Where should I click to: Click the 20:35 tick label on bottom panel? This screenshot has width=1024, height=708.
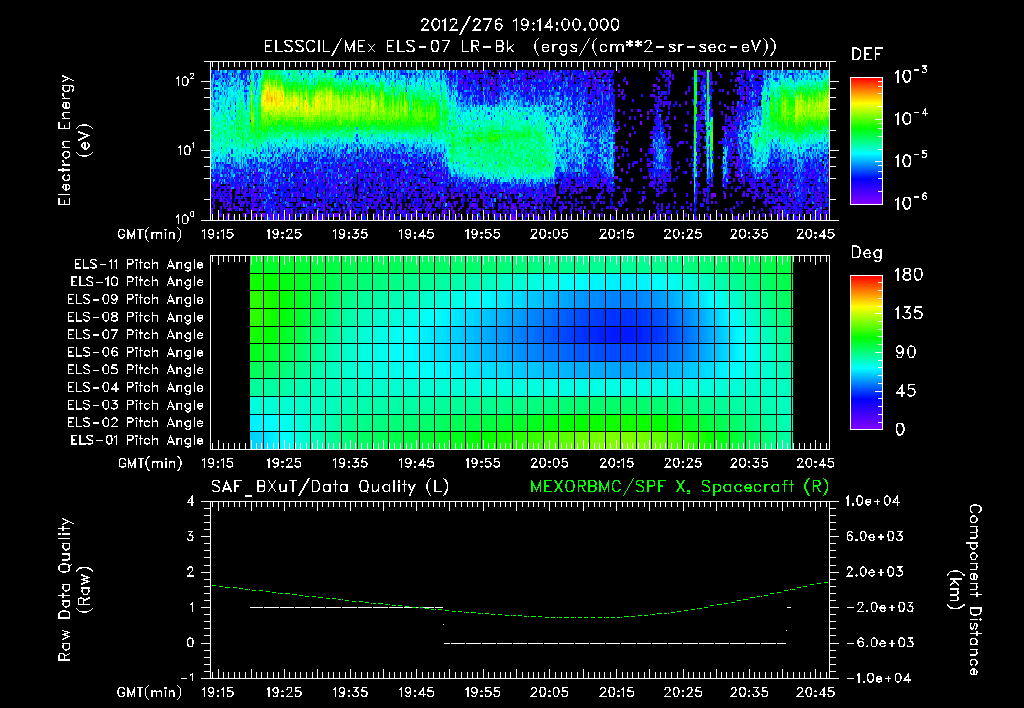[x=749, y=692]
